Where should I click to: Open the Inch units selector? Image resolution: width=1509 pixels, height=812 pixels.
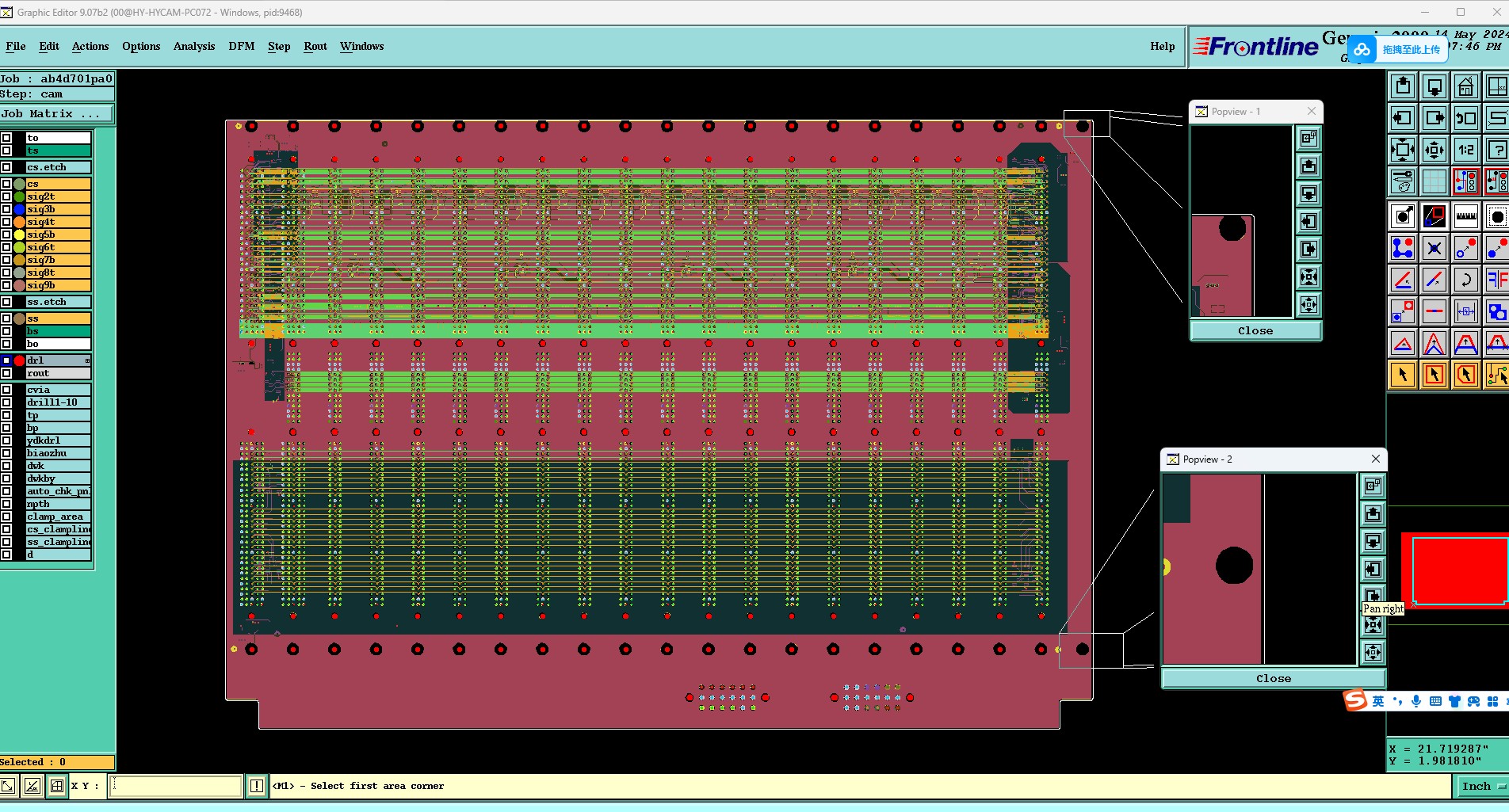(1482, 786)
